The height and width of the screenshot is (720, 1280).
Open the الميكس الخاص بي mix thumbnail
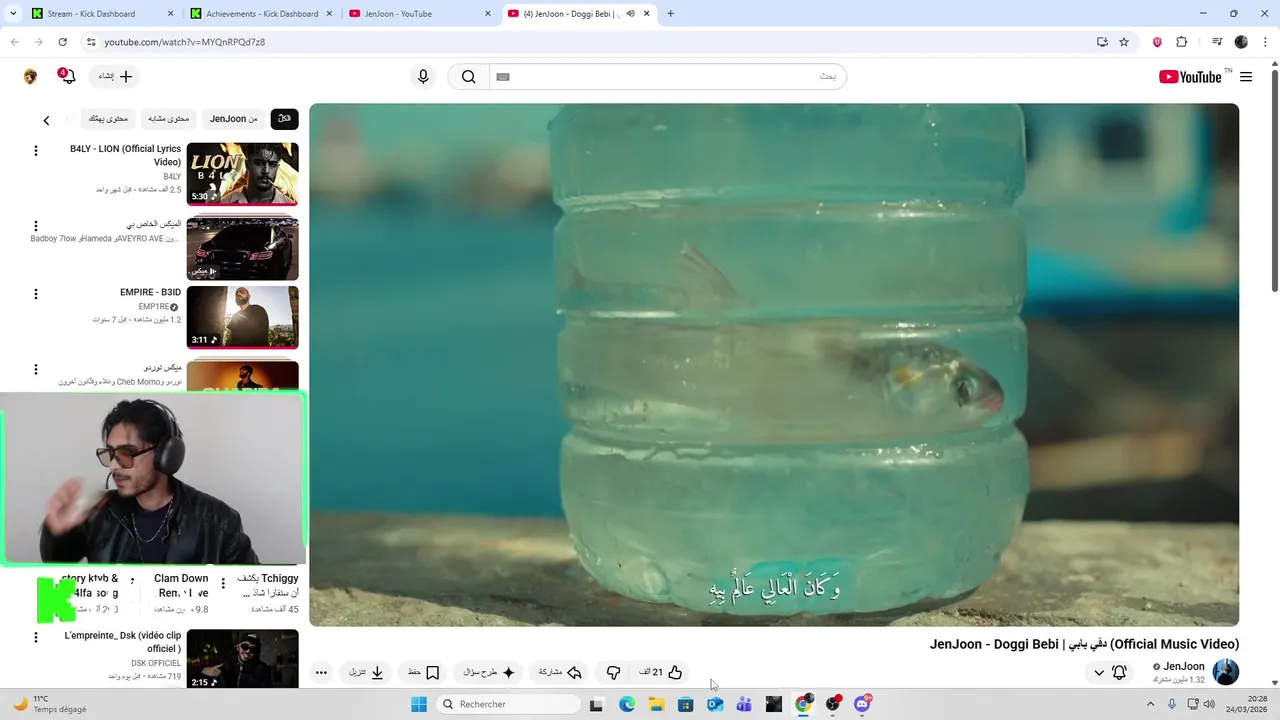coord(242,248)
